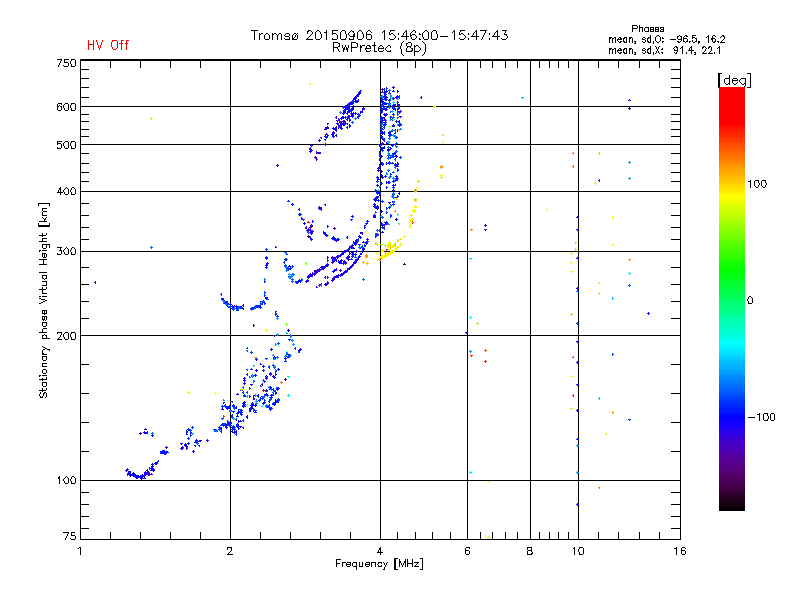Click the 'Phases' header text
800x600 pixels.
[647, 29]
